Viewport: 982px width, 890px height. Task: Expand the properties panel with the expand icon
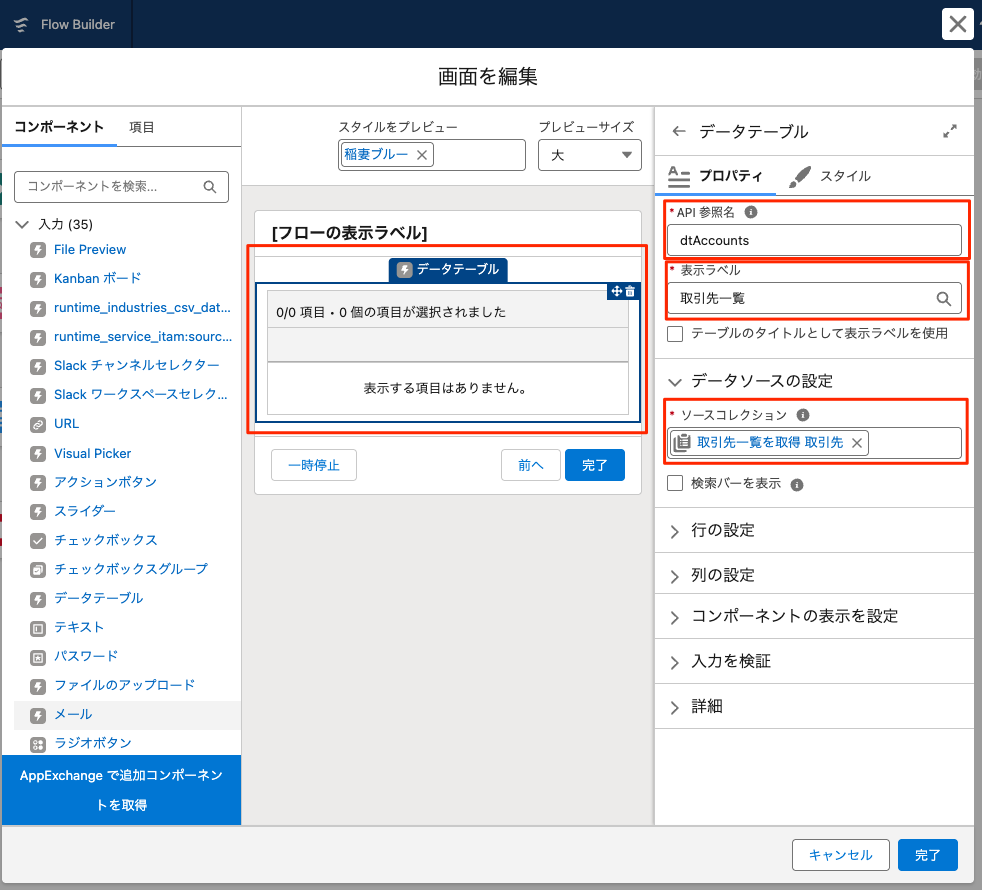click(x=950, y=131)
